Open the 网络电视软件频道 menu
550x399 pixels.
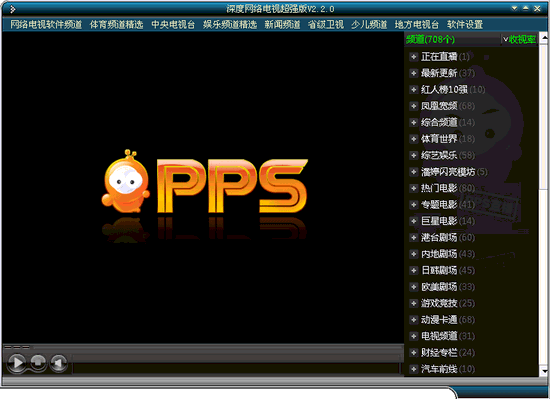click(x=46, y=24)
